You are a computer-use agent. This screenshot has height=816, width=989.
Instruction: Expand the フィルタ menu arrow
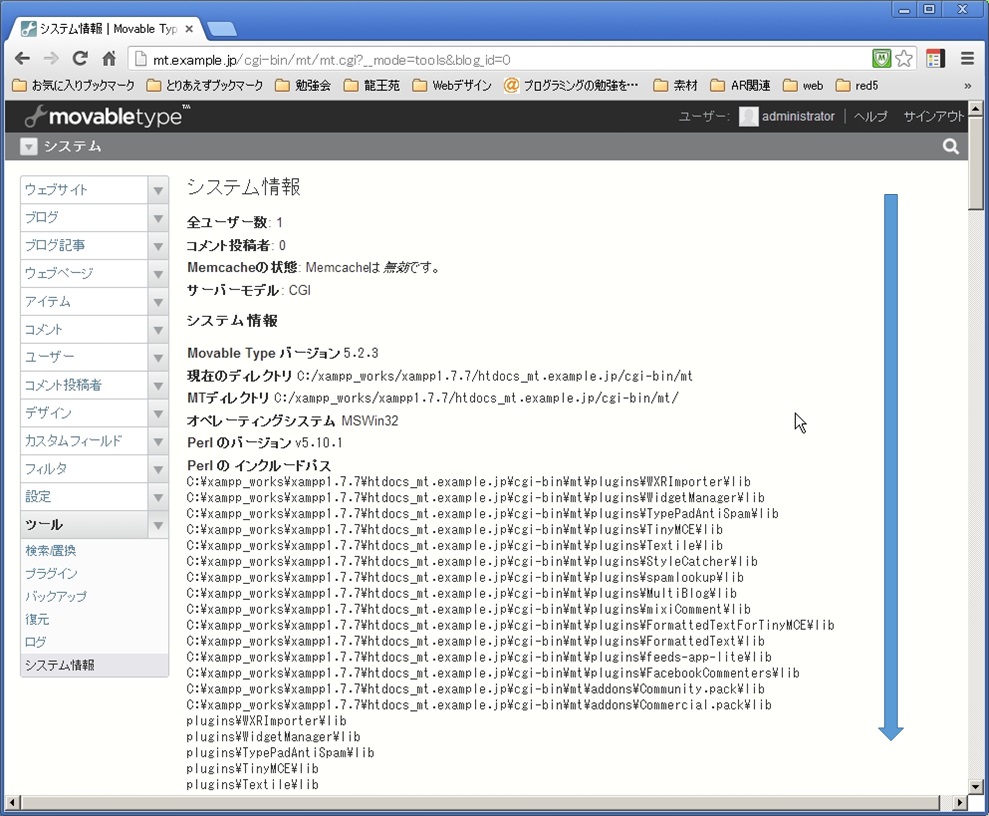pyautogui.click(x=158, y=469)
